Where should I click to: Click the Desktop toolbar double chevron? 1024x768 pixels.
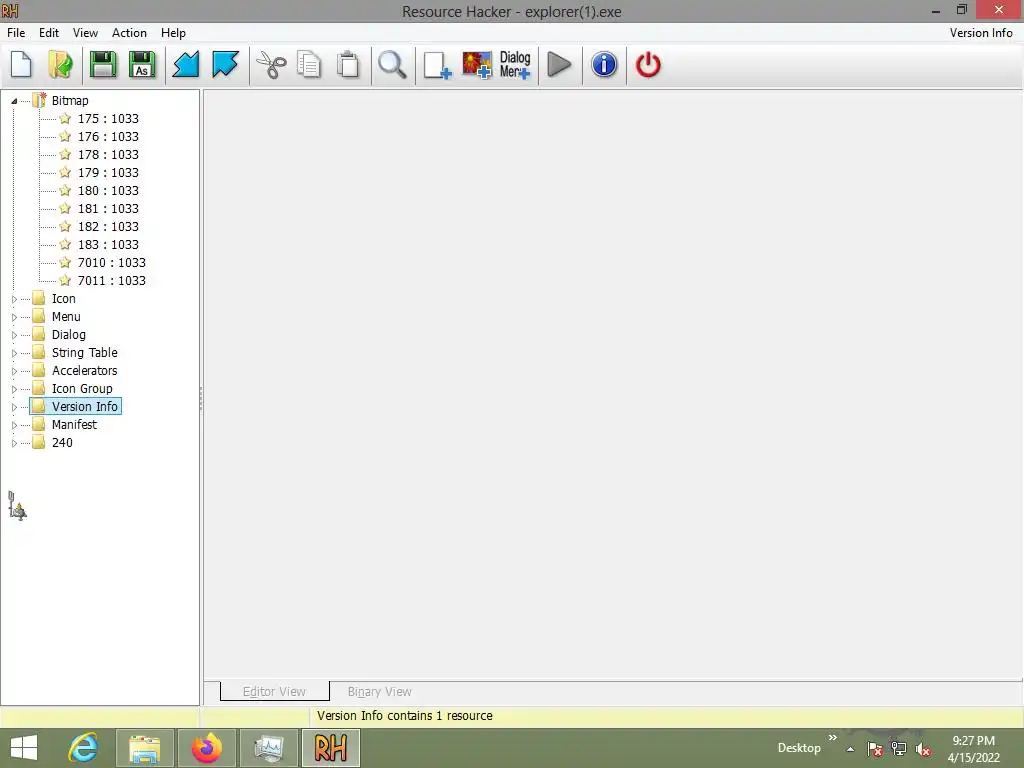click(x=833, y=737)
